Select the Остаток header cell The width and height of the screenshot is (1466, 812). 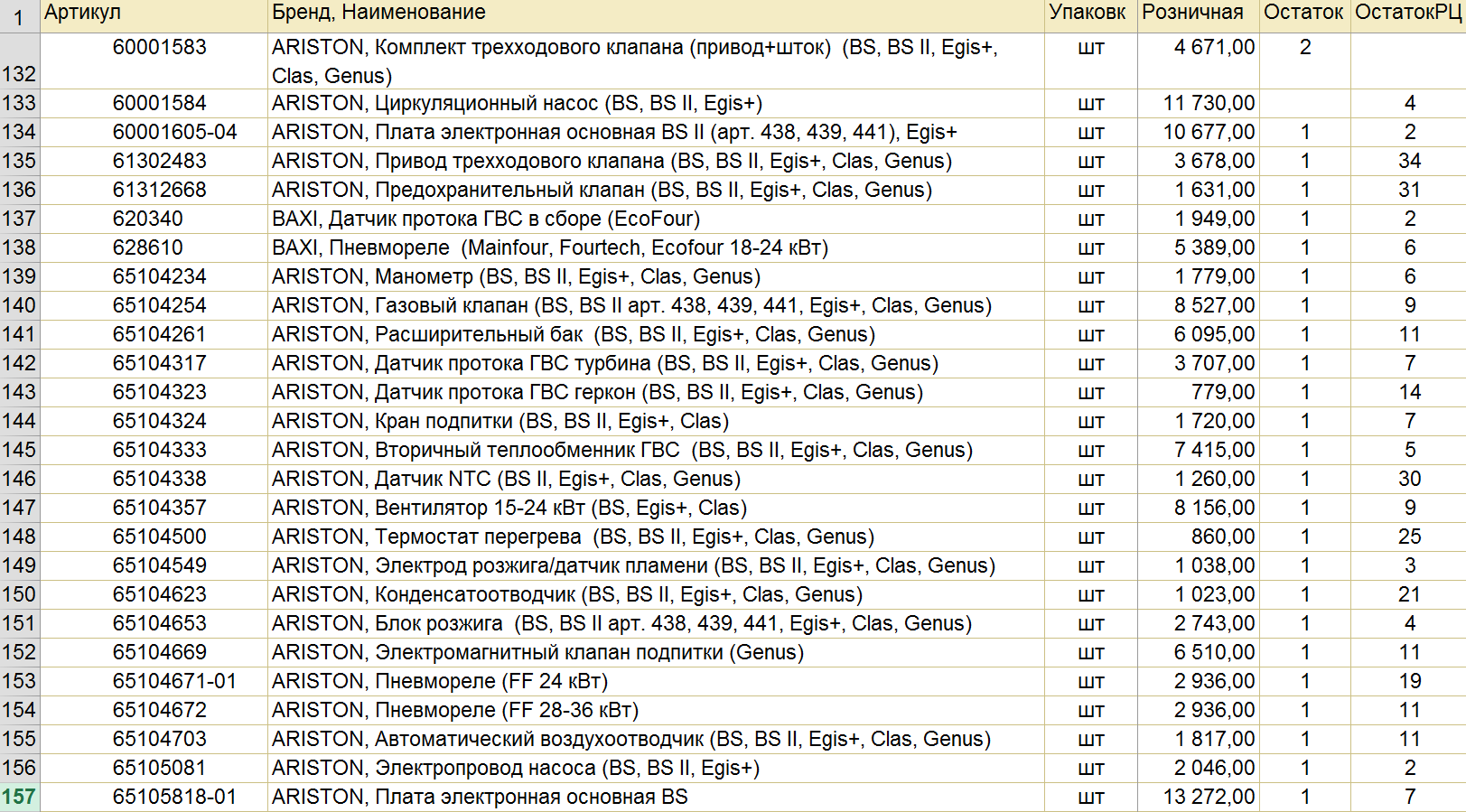pyautogui.click(x=1304, y=15)
